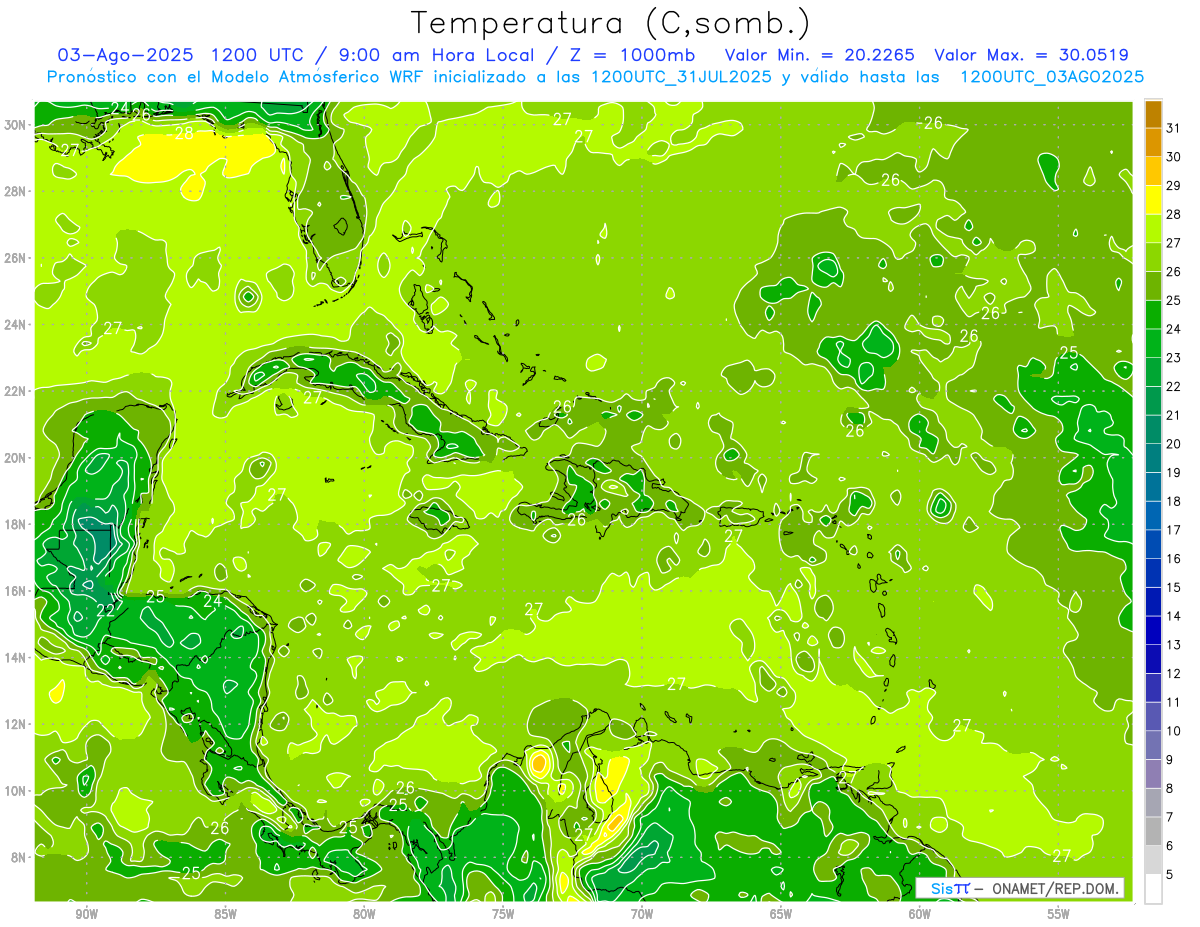
Task: Click legend value 20
Action: coord(1174,444)
